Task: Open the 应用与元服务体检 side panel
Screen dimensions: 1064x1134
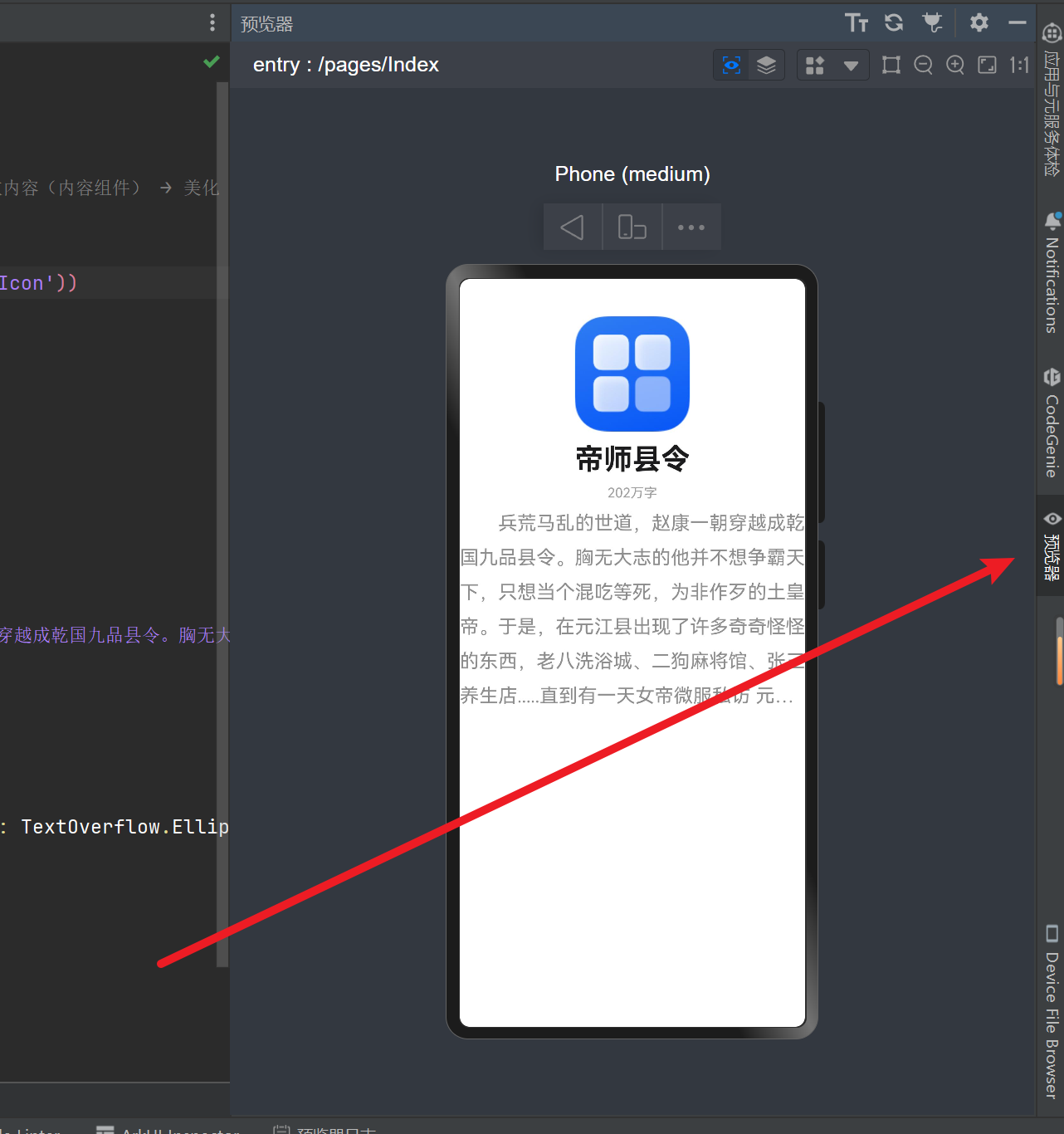Action: [1052, 99]
